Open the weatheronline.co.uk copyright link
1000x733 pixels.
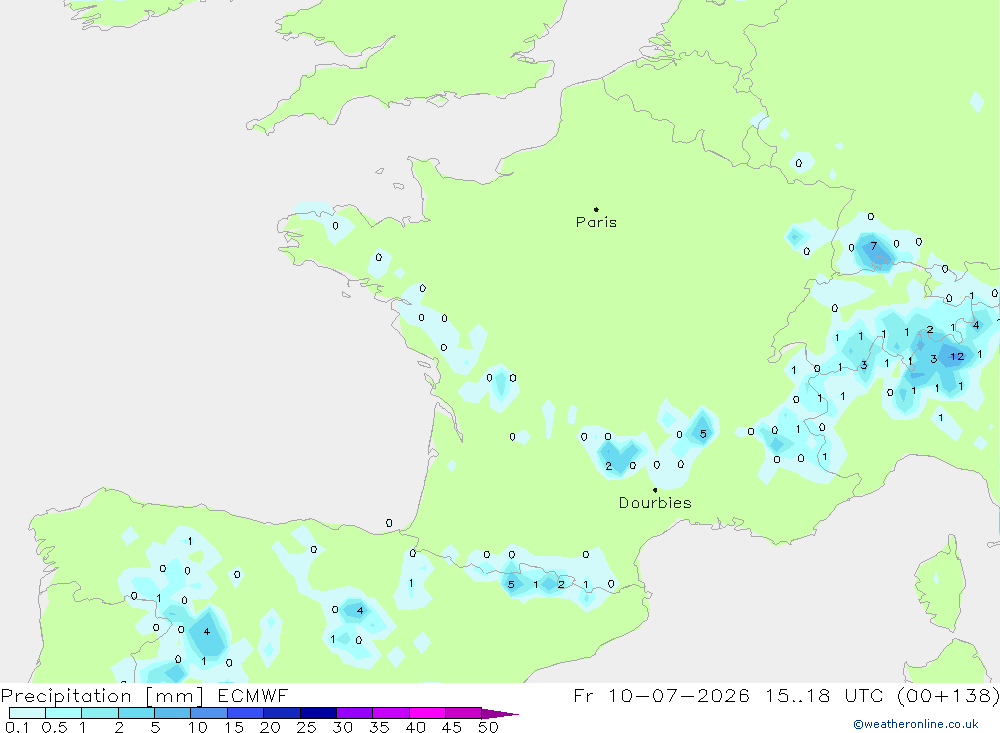[916, 724]
